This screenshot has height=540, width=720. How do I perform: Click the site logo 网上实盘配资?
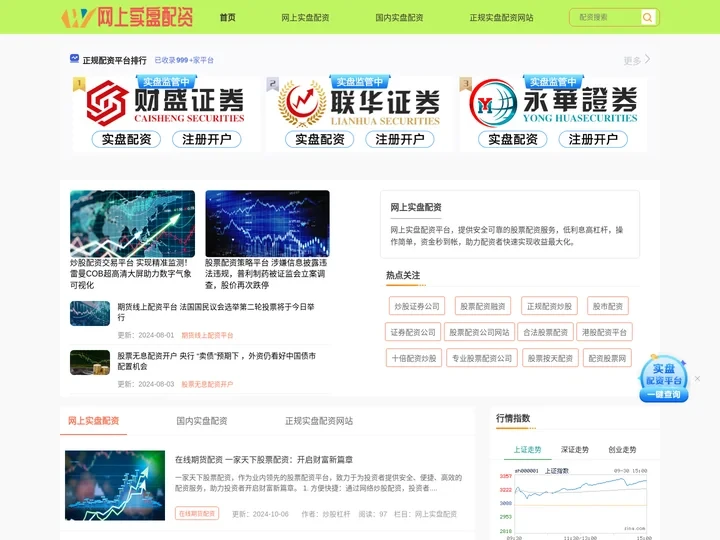127,17
